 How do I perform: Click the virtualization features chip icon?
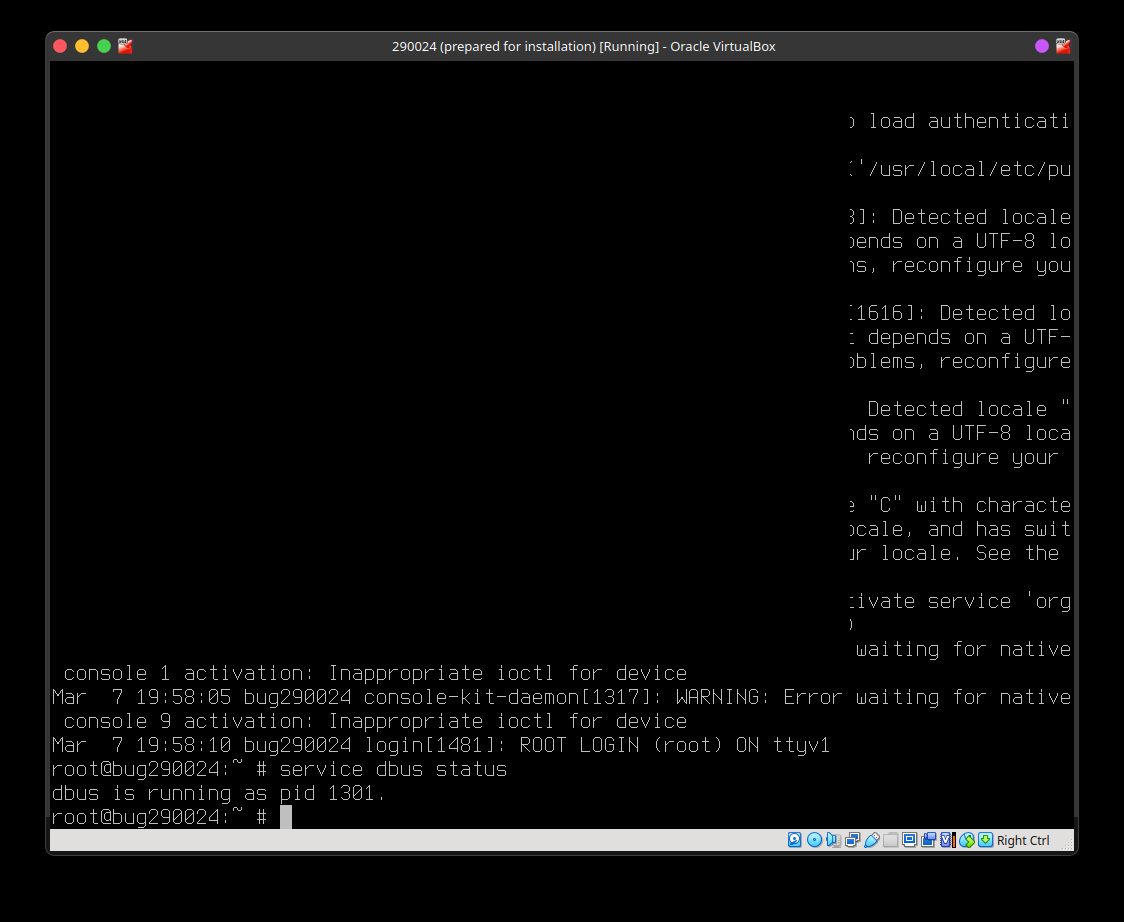tap(947, 840)
